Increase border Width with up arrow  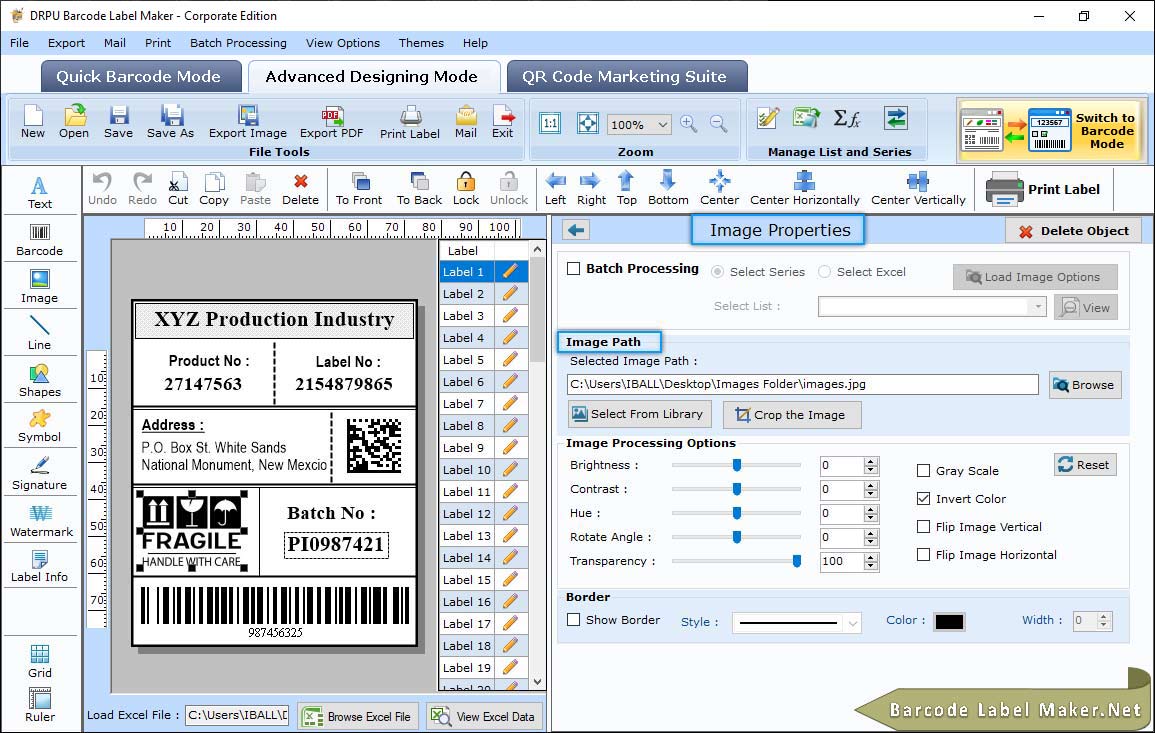tap(1103, 617)
